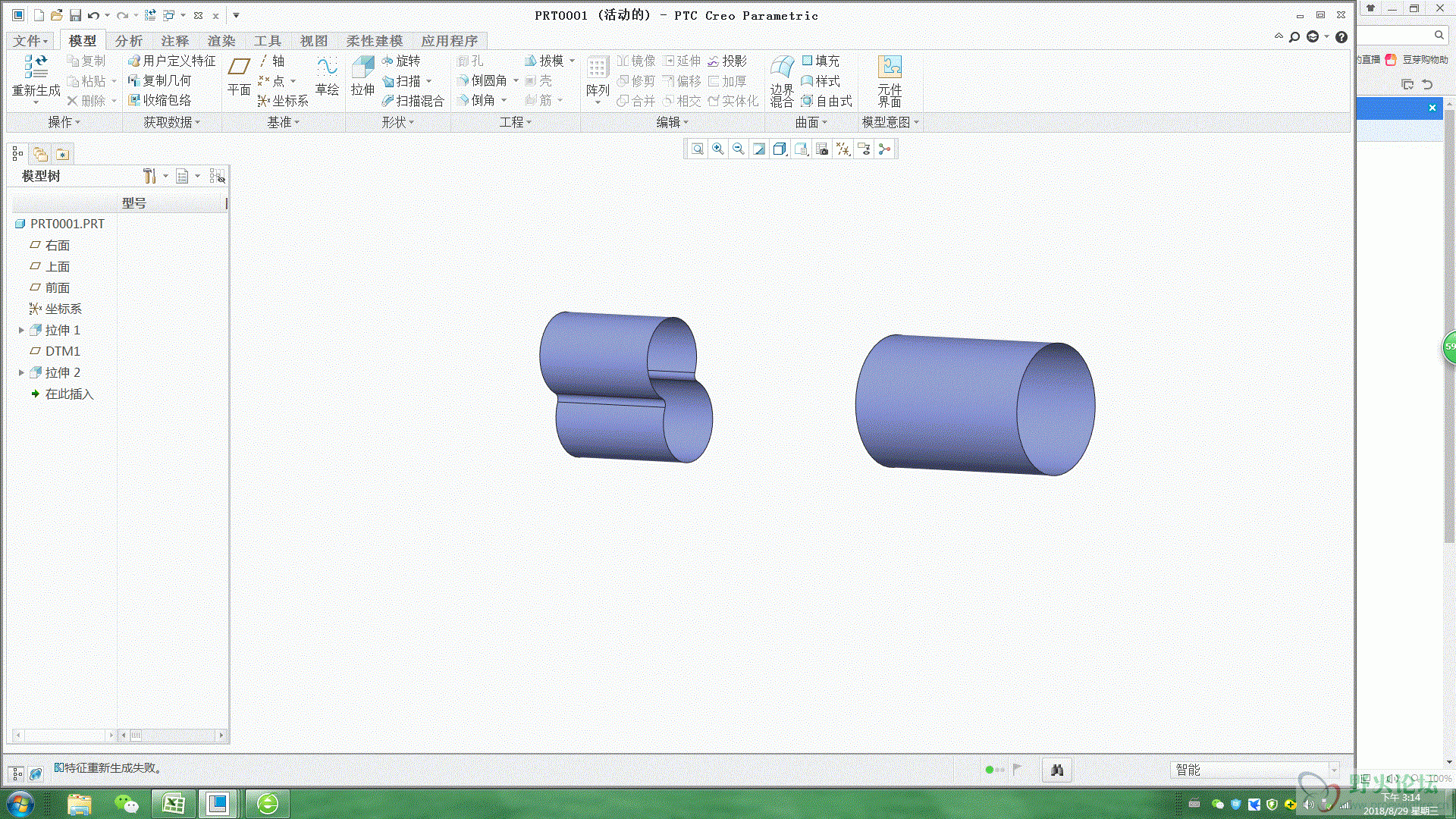The width and height of the screenshot is (1456, 819).
Task: Click the Windows Start button
Action: pyautogui.click(x=20, y=804)
